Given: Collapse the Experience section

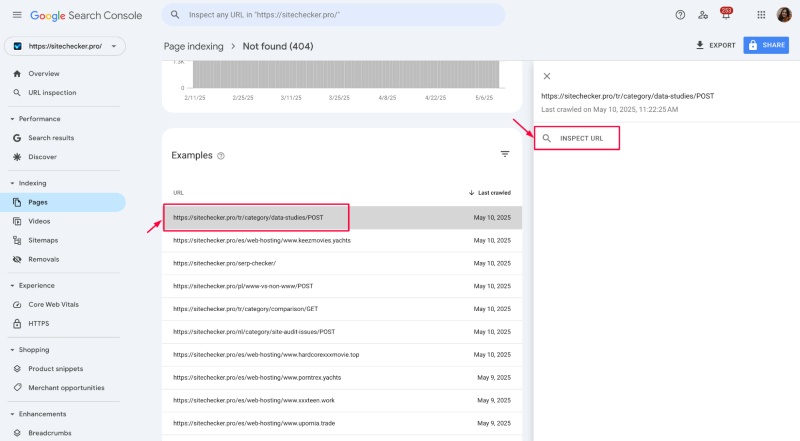Looking at the screenshot, I should point(12,285).
